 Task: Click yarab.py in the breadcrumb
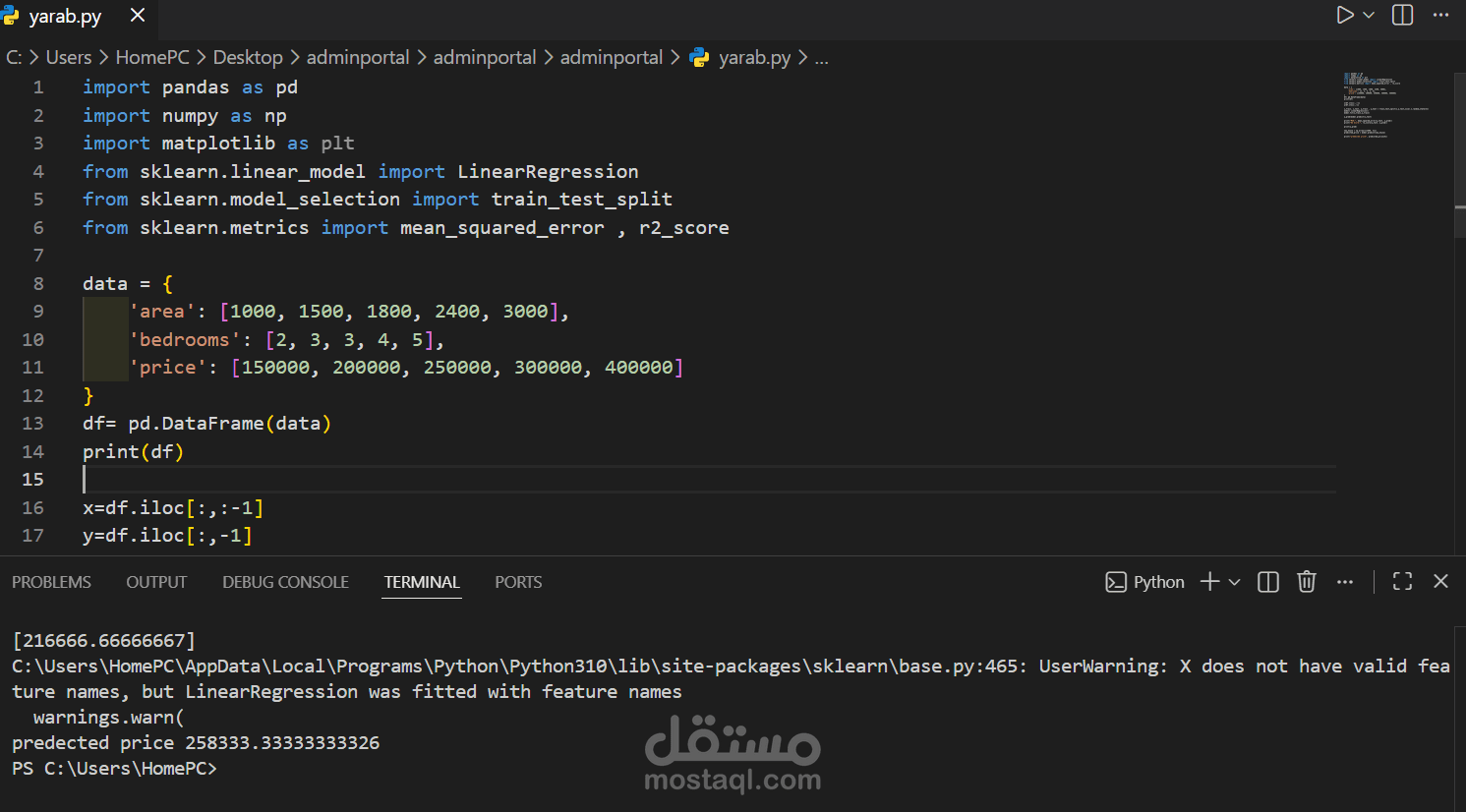(754, 58)
